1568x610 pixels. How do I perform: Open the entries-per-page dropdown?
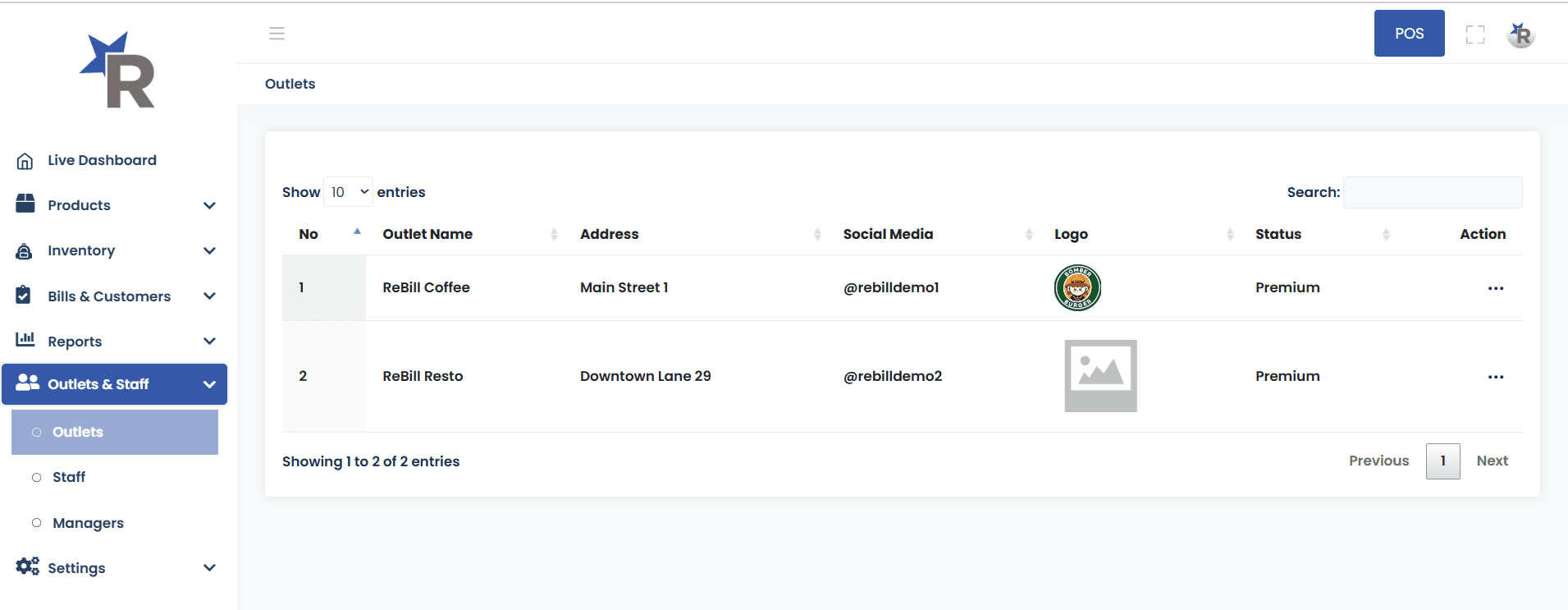click(349, 192)
